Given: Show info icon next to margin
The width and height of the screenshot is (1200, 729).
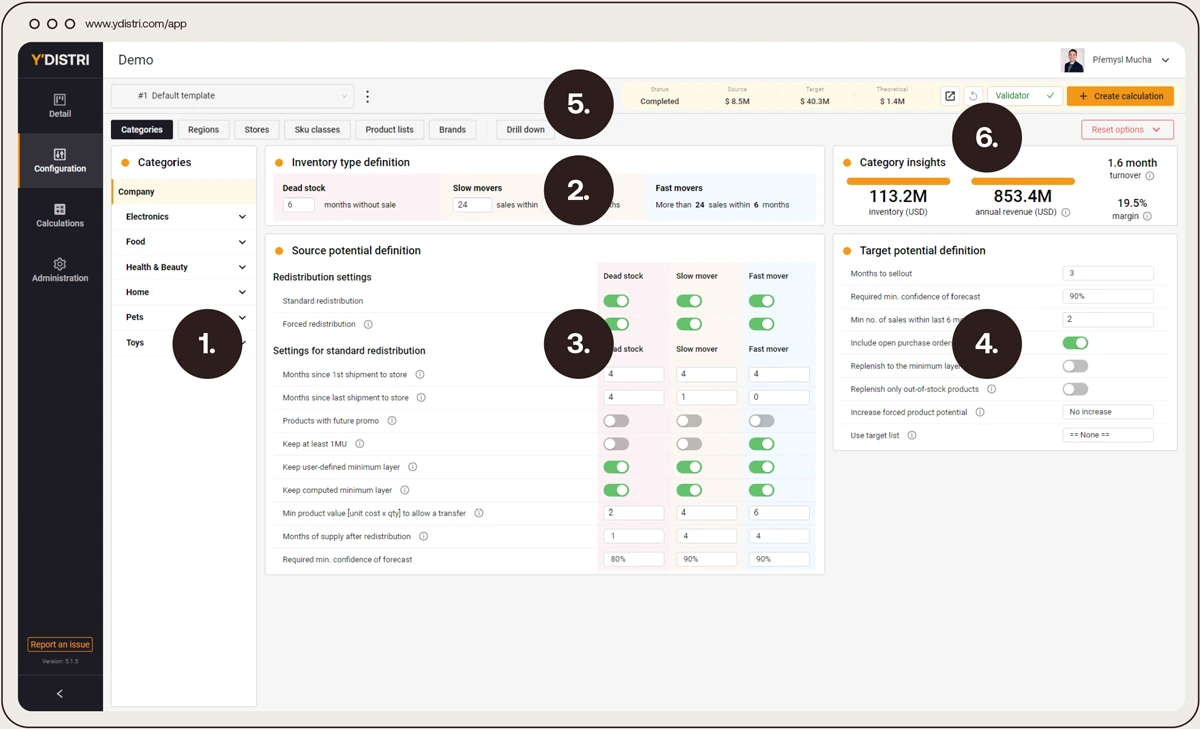Looking at the screenshot, I should click(1147, 216).
